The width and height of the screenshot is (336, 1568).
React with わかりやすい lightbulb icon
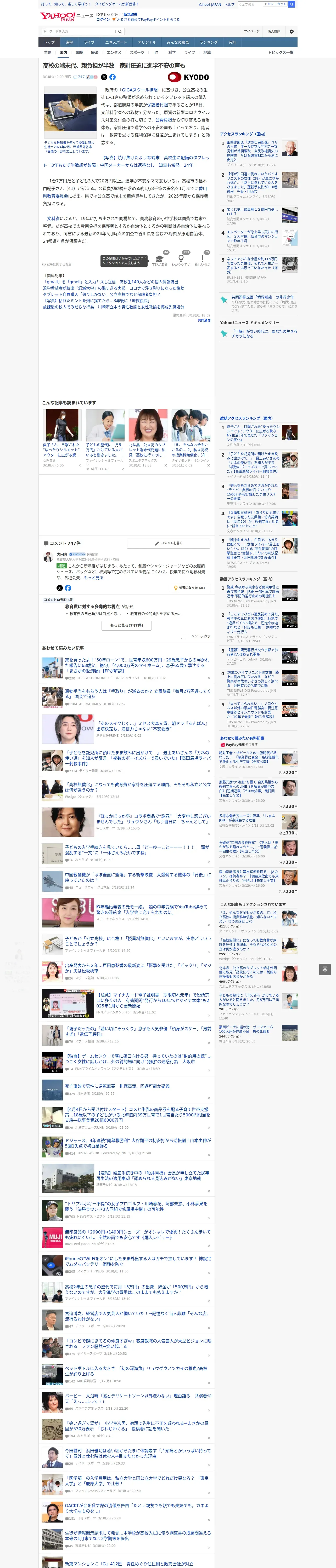[x=181, y=259]
